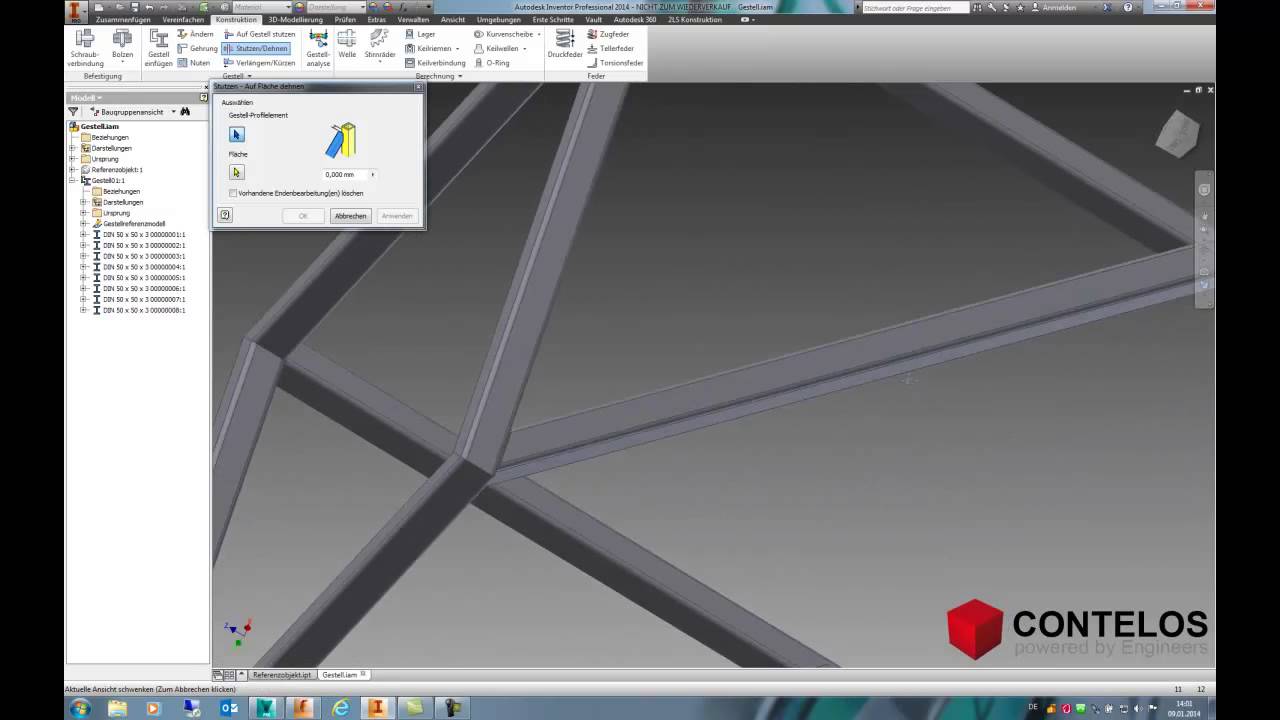Viewport: 1280px width, 720px height.
Task: Expand the Berechnung panel arrow
Action: click(459, 76)
